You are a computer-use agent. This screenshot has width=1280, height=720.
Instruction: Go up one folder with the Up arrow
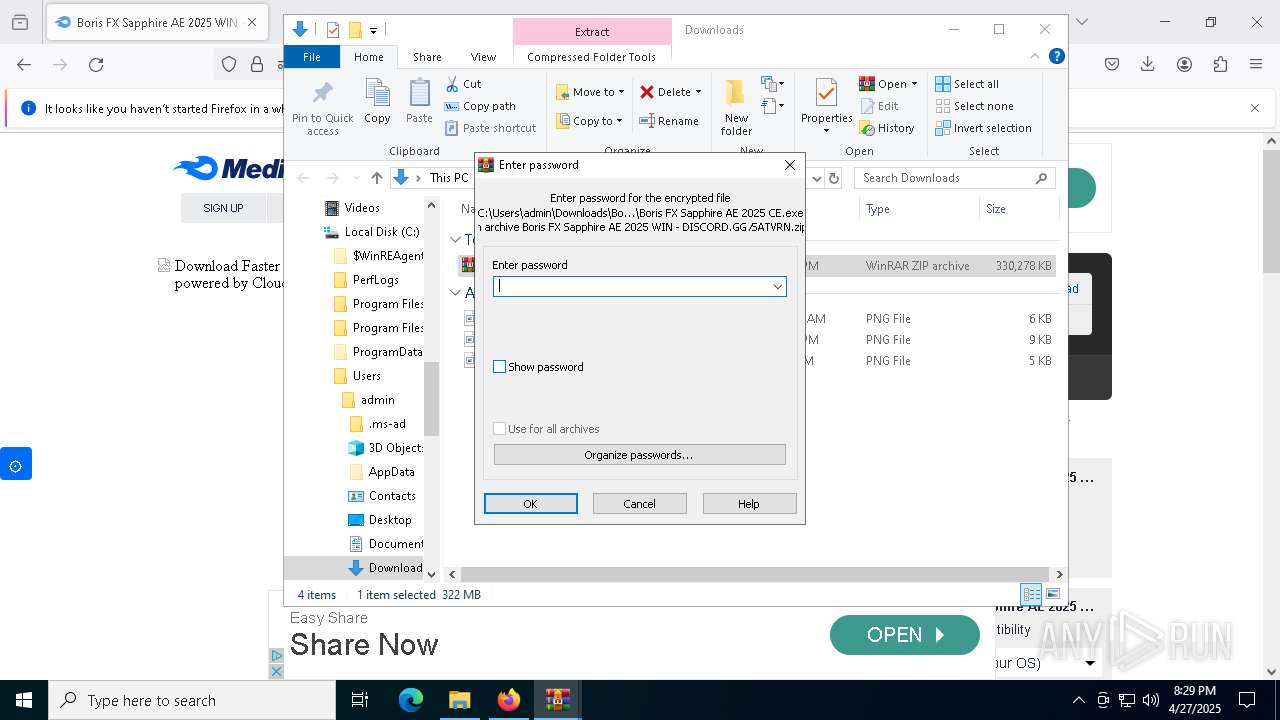[x=376, y=178]
